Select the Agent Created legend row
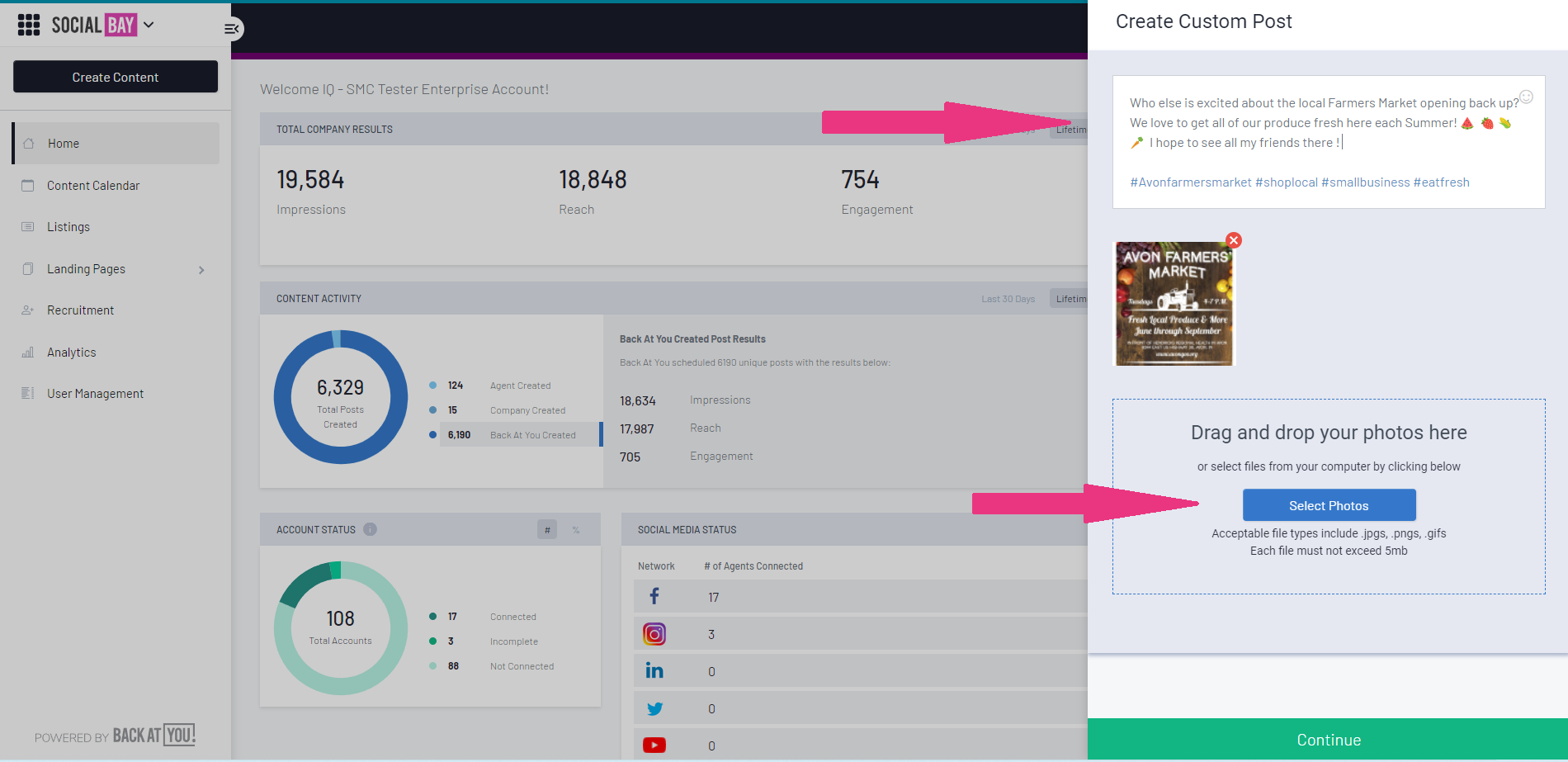The image size is (1568, 762). [x=516, y=386]
